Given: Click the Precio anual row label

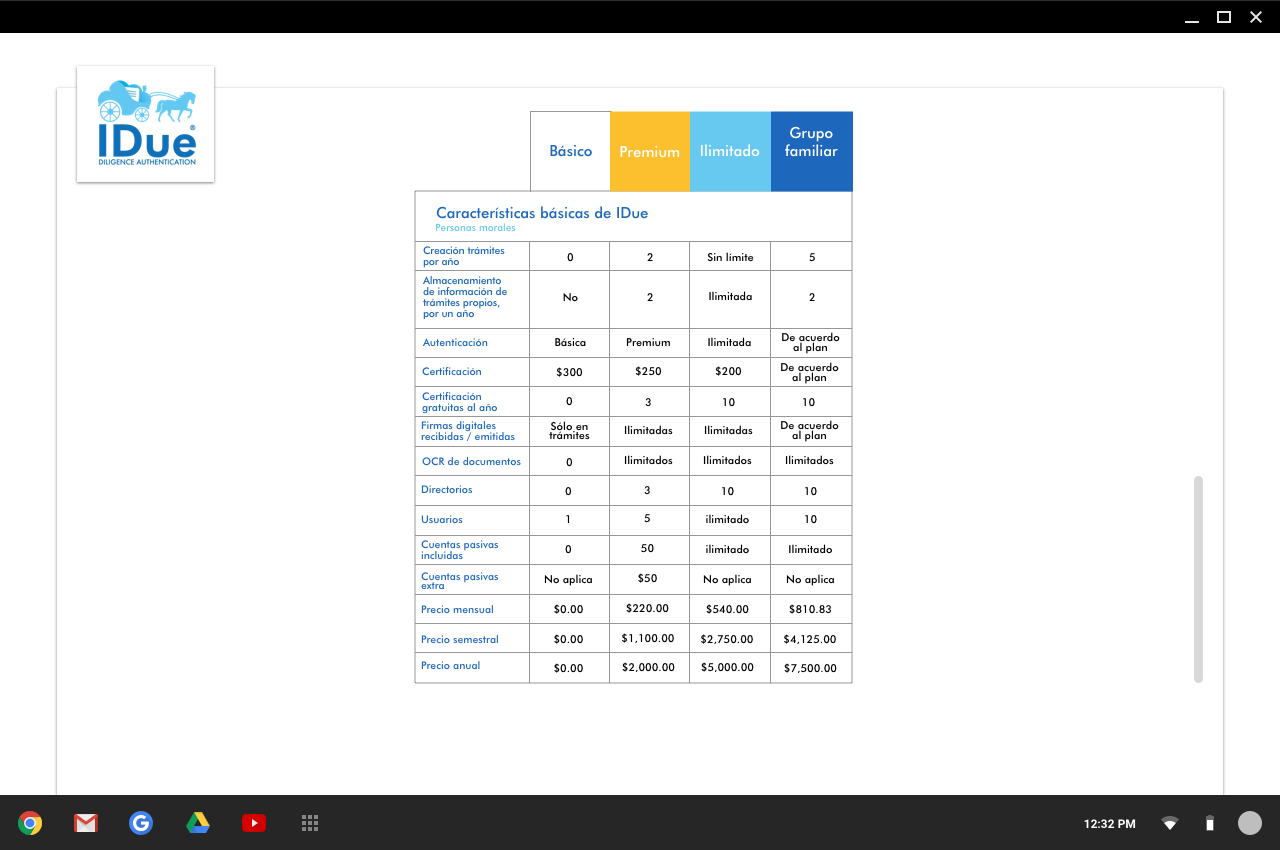Looking at the screenshot, I should (x=451, y=666).
